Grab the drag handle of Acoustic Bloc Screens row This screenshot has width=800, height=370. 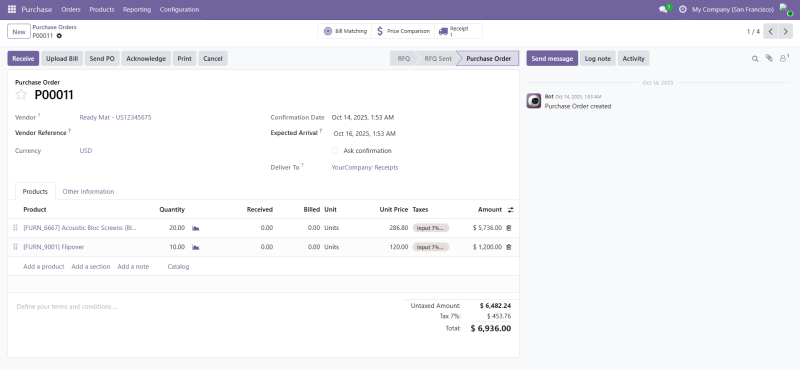point(15,228)
